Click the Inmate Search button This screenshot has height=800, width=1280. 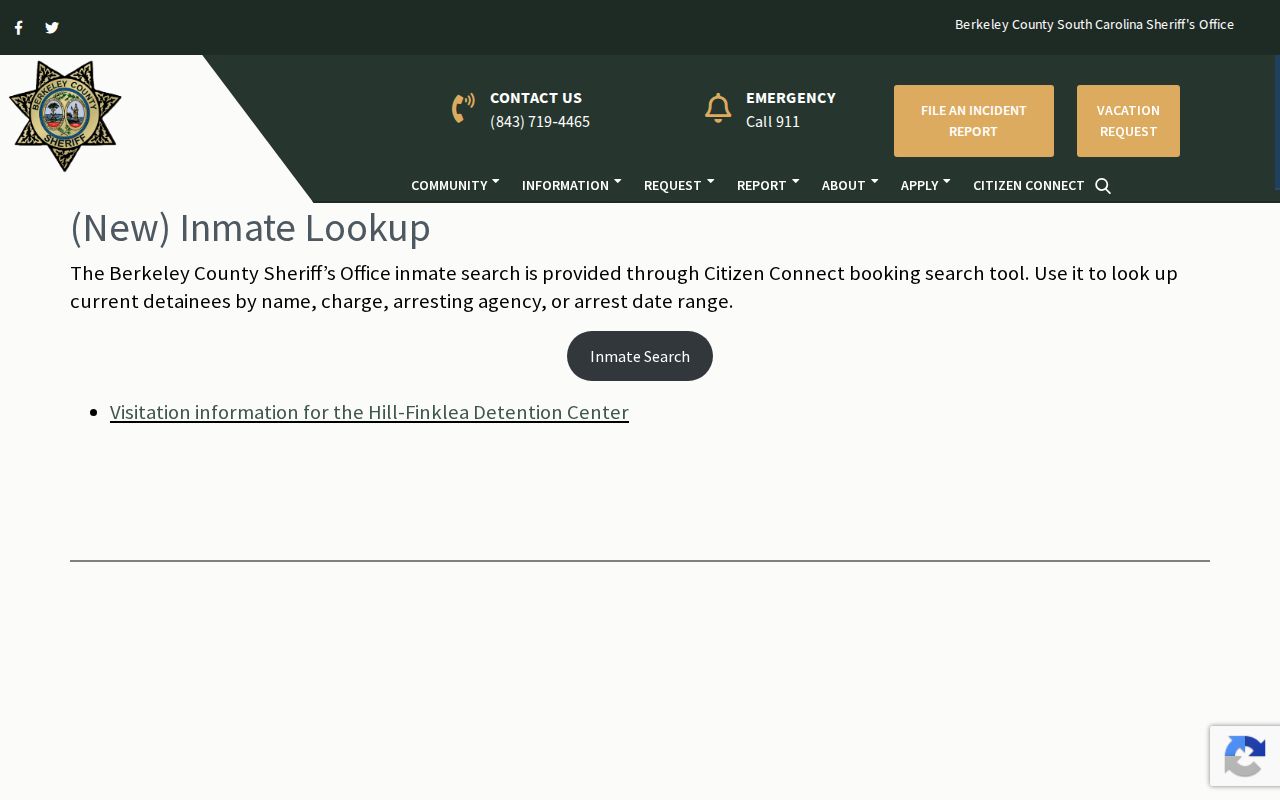[x=640, y=356]
